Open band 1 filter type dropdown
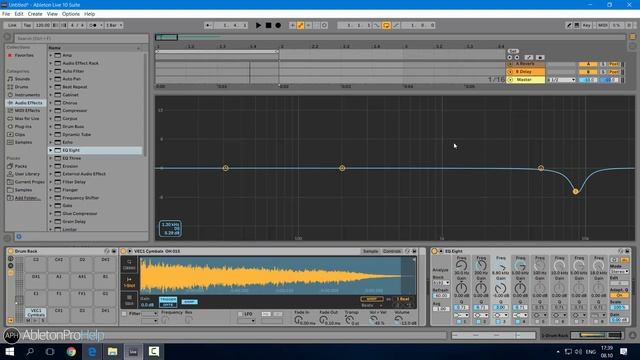 tap(461, 315)
